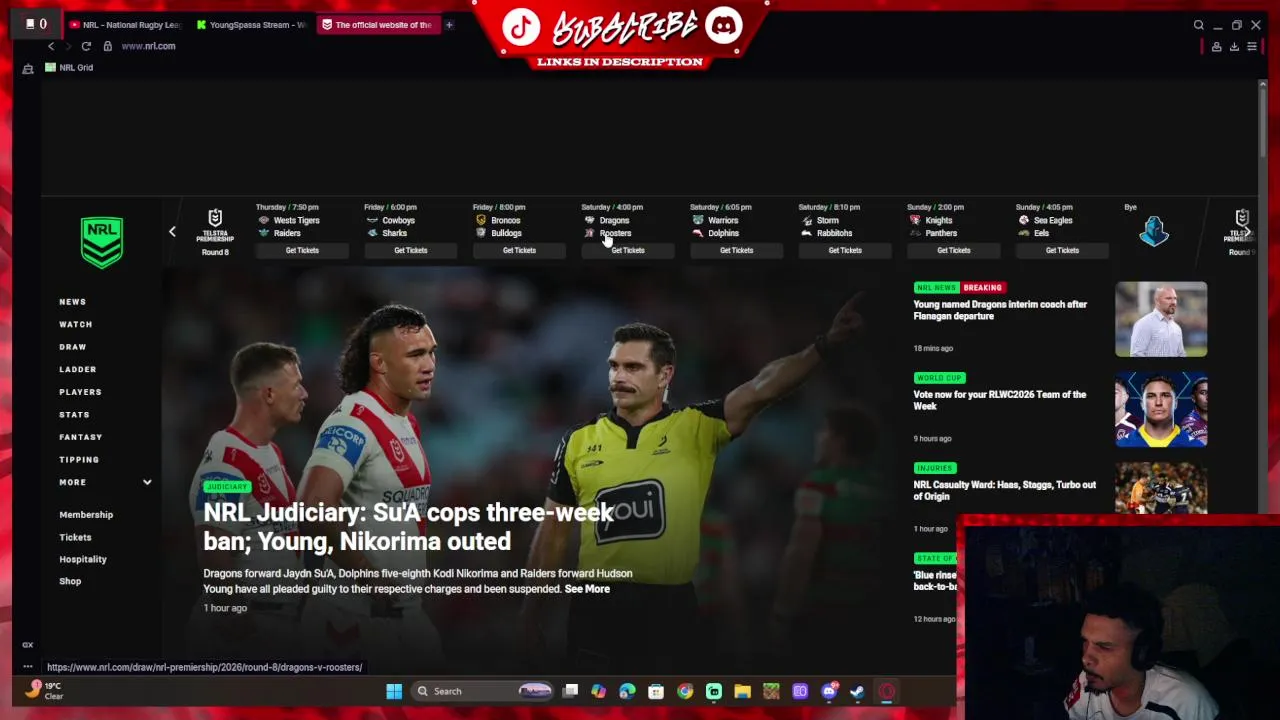Open NRL Casualty Ward article
This screenshot has height=720, width=1280.
click(1004, 490)
